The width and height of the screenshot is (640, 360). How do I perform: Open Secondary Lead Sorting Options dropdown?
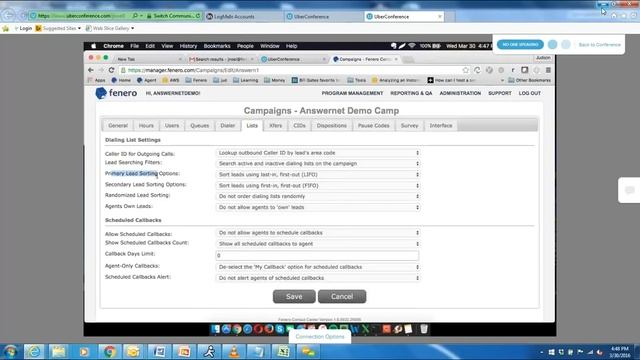pyautogui.click(x=318, y=185)
